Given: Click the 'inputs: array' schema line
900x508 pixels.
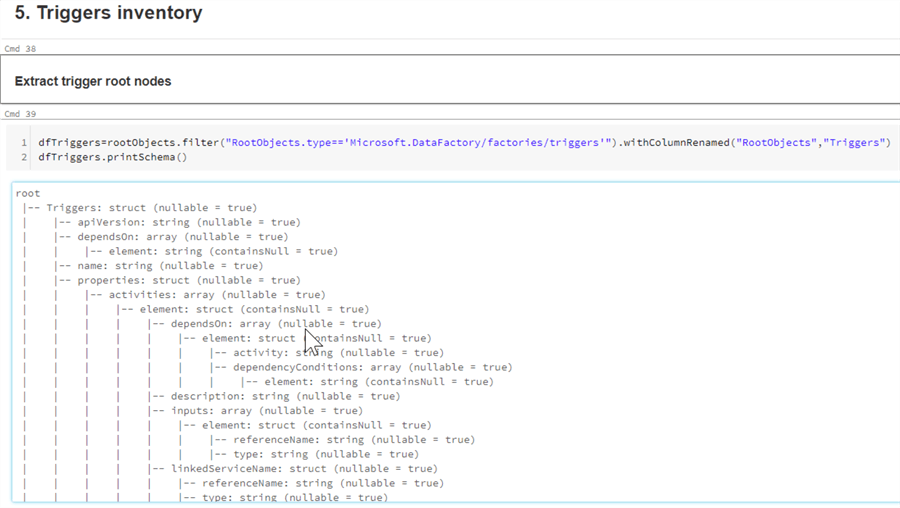Looking at the screenshot, I should pyautogui.click(x=267, y=410).
